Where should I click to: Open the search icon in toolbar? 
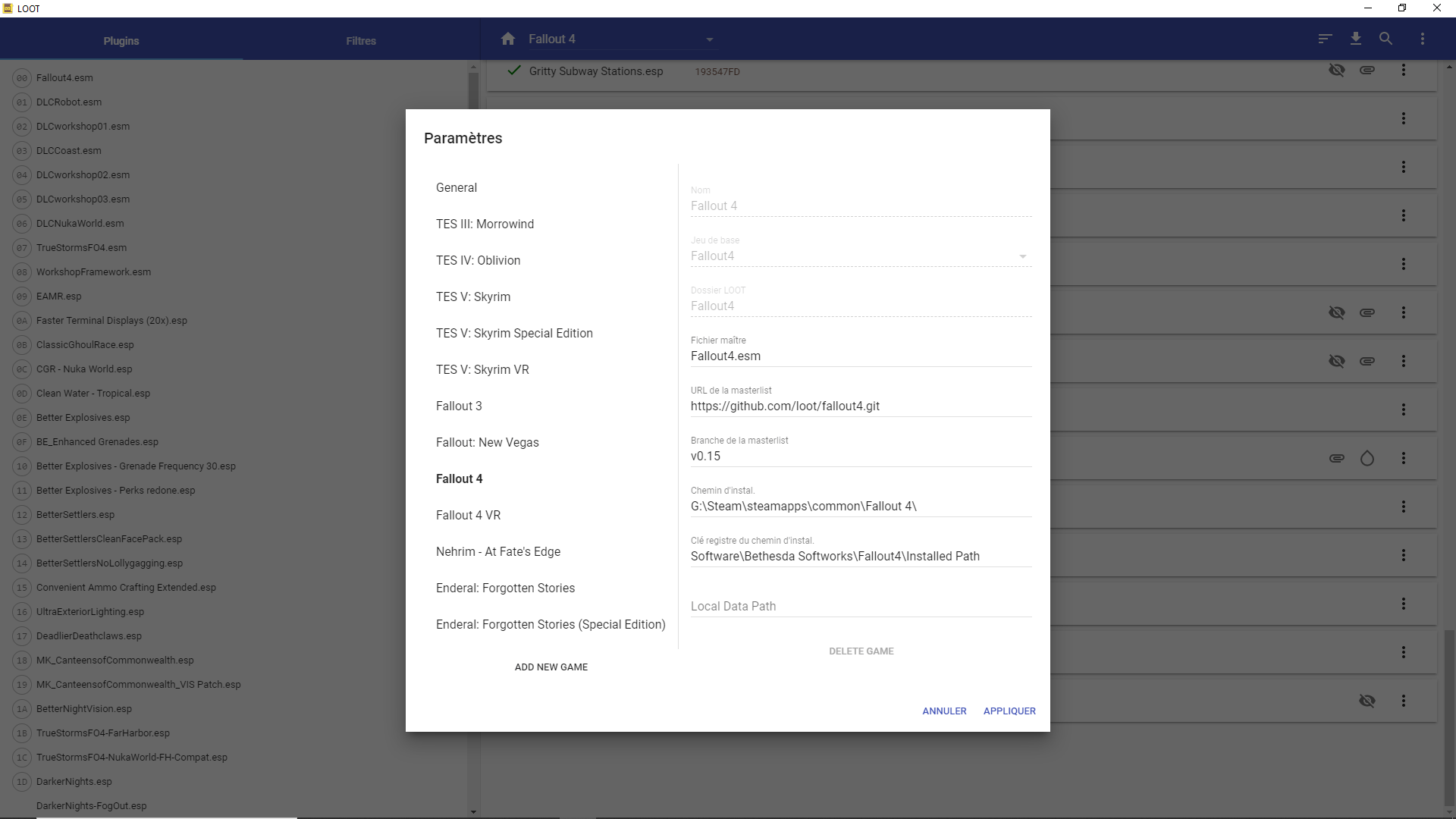click(1385, 39)
